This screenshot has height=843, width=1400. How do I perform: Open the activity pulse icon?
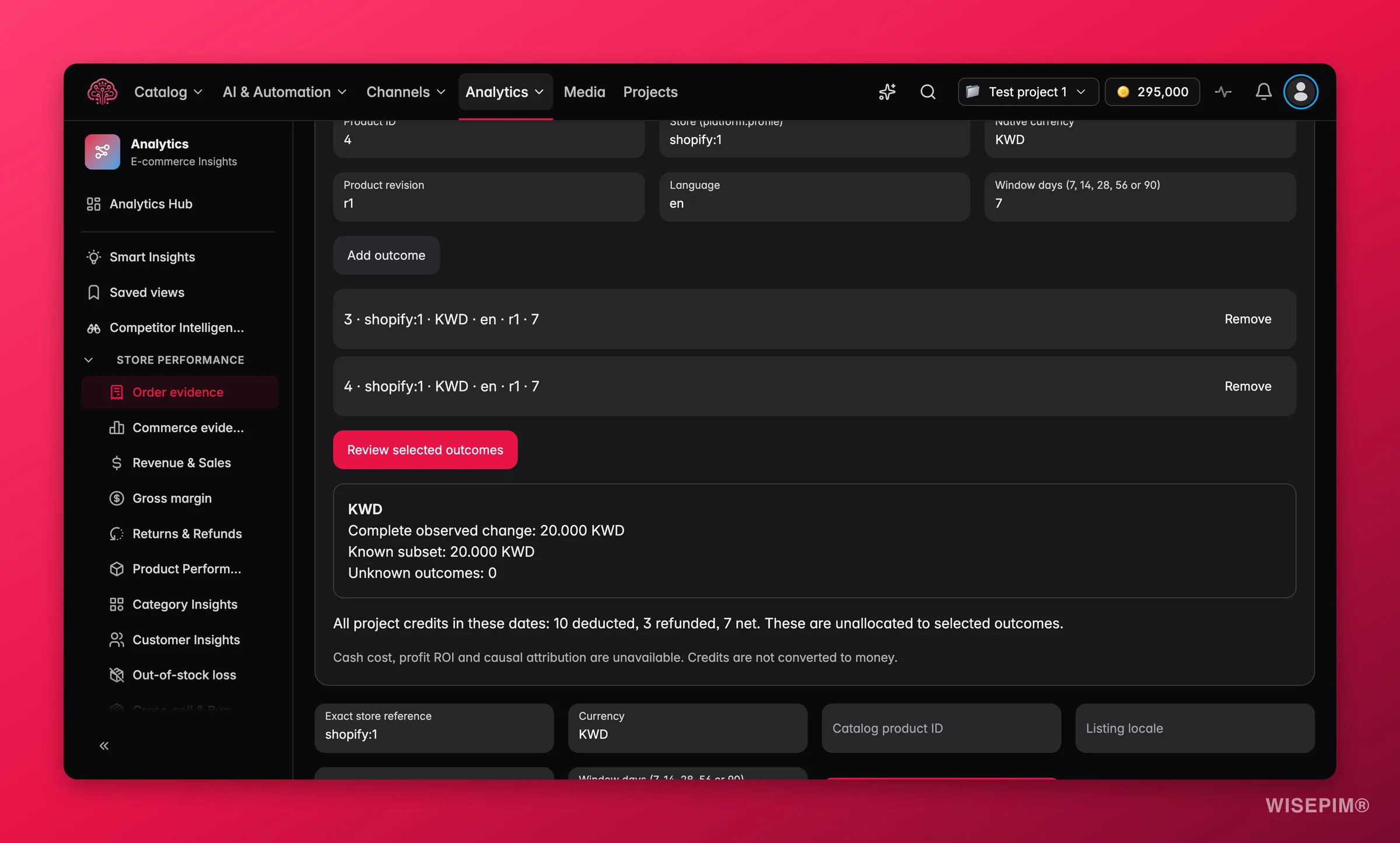pyautogui.click(x=1223, y=92)
